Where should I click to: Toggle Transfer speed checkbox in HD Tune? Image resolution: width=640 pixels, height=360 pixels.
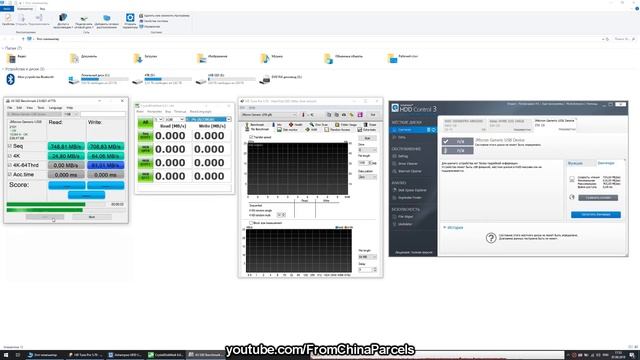click(x=251, y=137)
